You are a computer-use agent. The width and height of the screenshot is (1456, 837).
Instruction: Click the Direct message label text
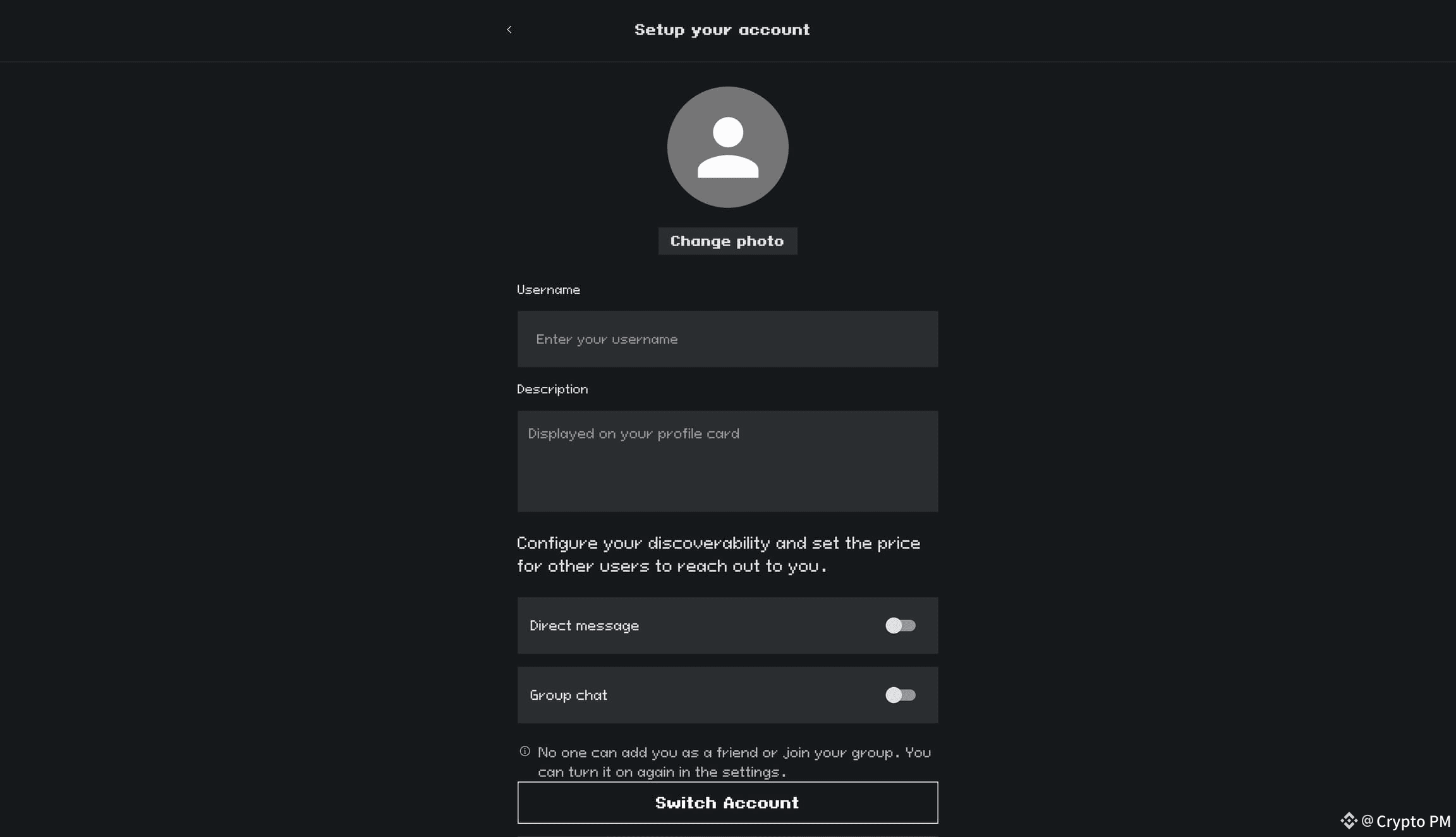pyautogui.click(x=584, y=626)
